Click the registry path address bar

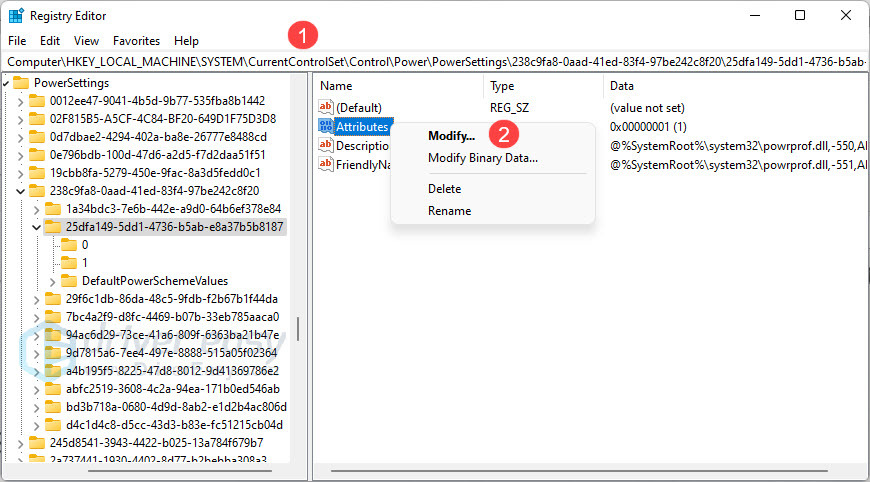(435, 61)
